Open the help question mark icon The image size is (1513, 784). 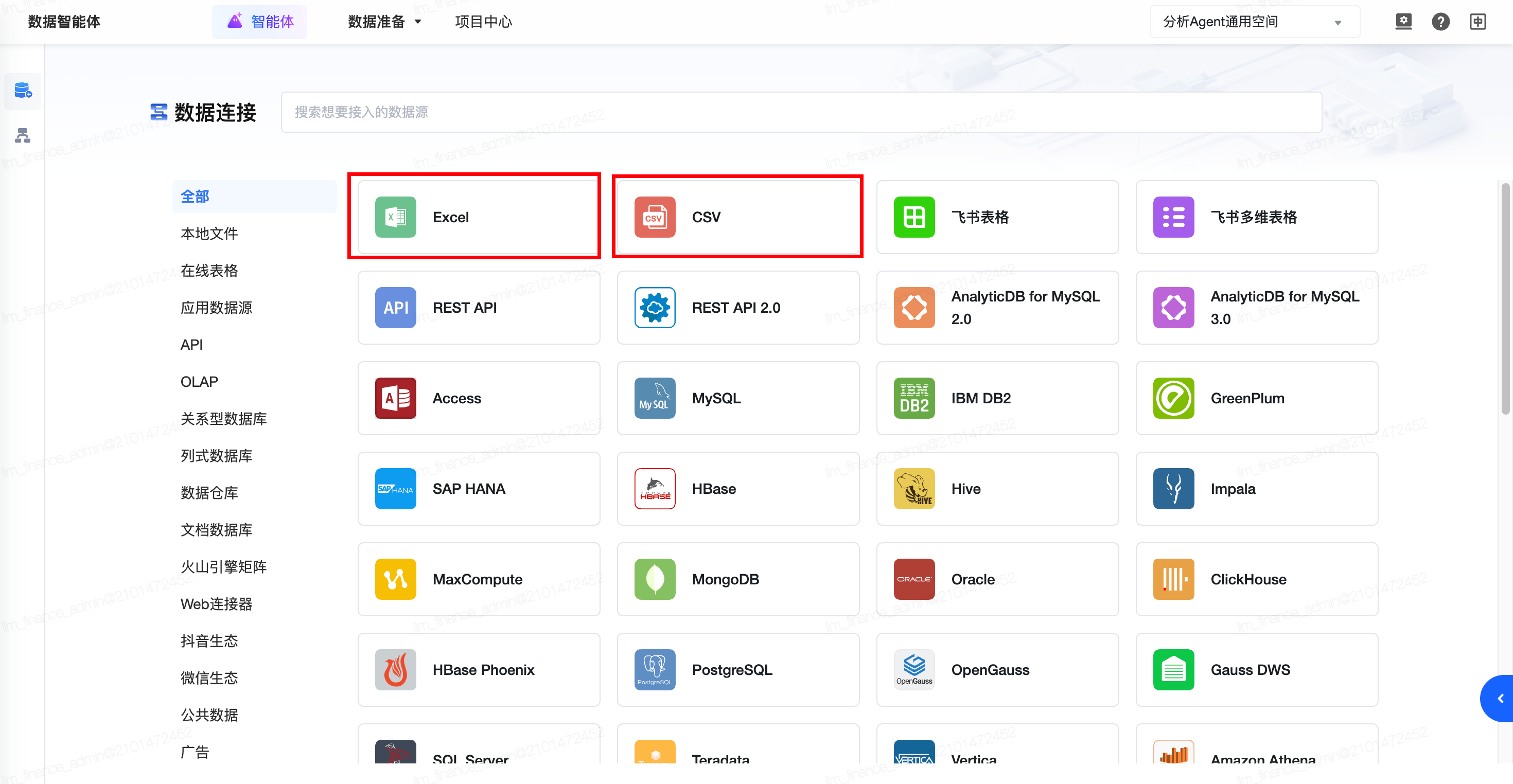[1440, 22]
